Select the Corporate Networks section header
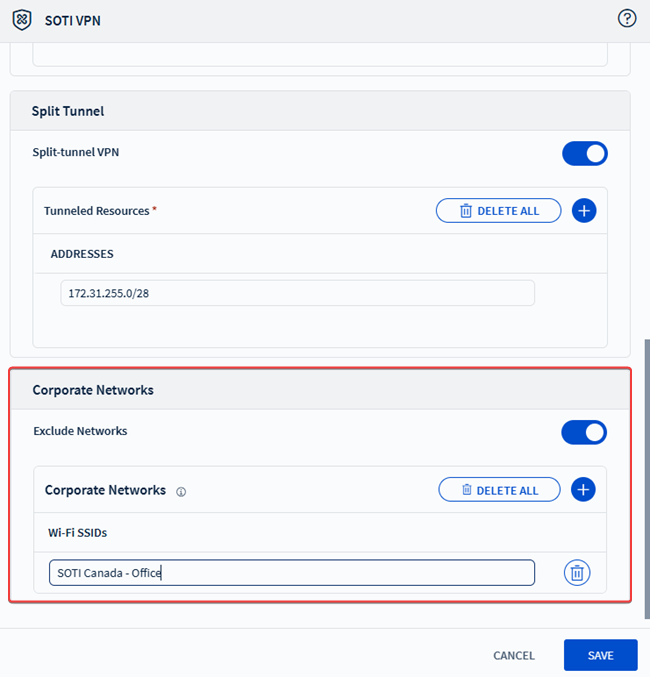Image resolution: width=650 pixels, height=677 pixels. coord(93,390)
